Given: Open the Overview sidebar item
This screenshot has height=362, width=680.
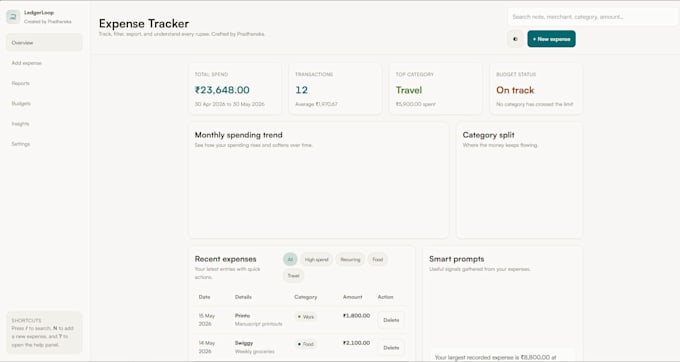Looking at the screenshot, I should [44, 42].
